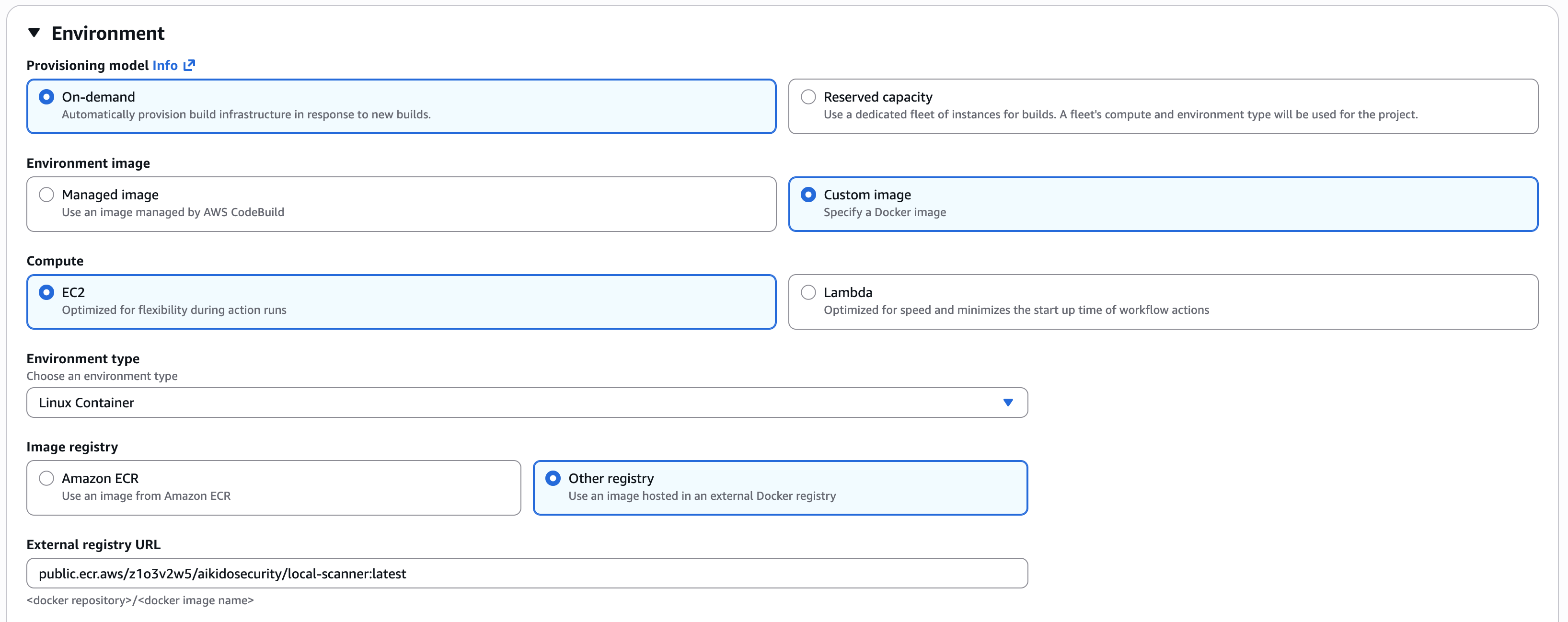Click the Linux Container dropdown arrow
Screen dimensions: 1568x622
click(x=1007, y=403)
